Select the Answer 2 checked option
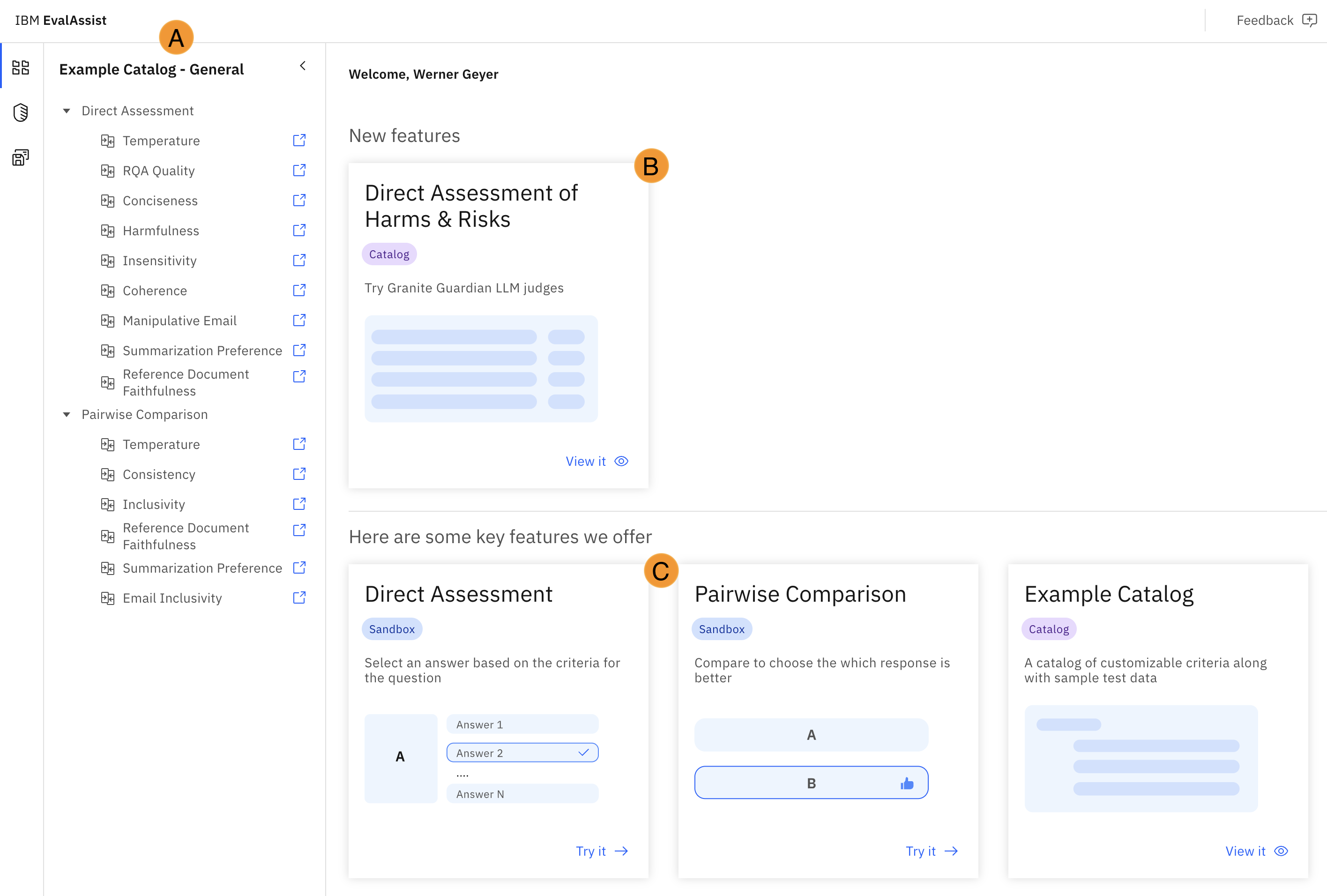Screen dimensions: 1327x896 click(522, 753)
